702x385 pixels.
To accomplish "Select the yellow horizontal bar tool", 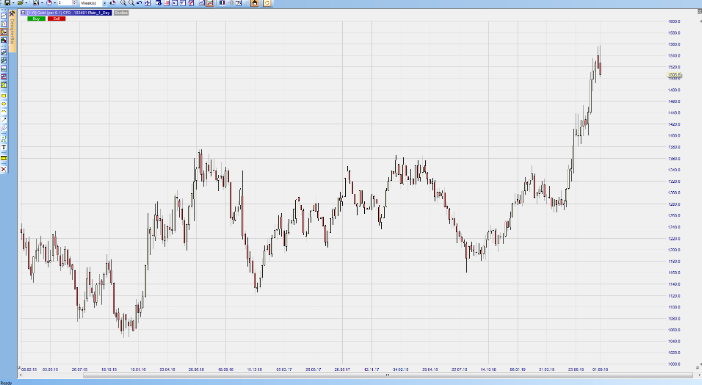I will (x=4, y=158).
